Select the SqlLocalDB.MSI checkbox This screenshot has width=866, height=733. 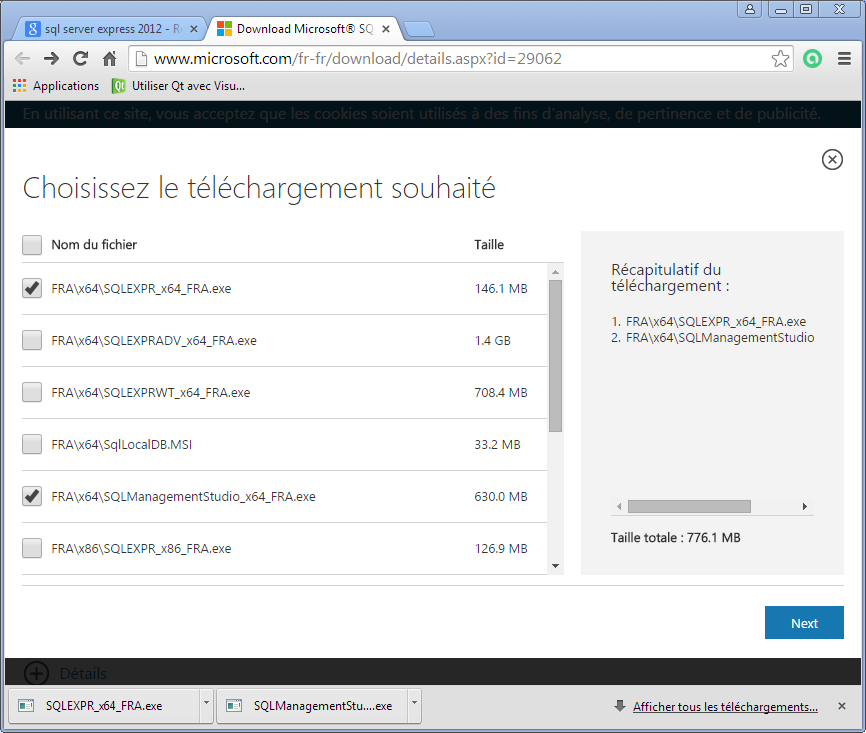click(x=31, y=444)
